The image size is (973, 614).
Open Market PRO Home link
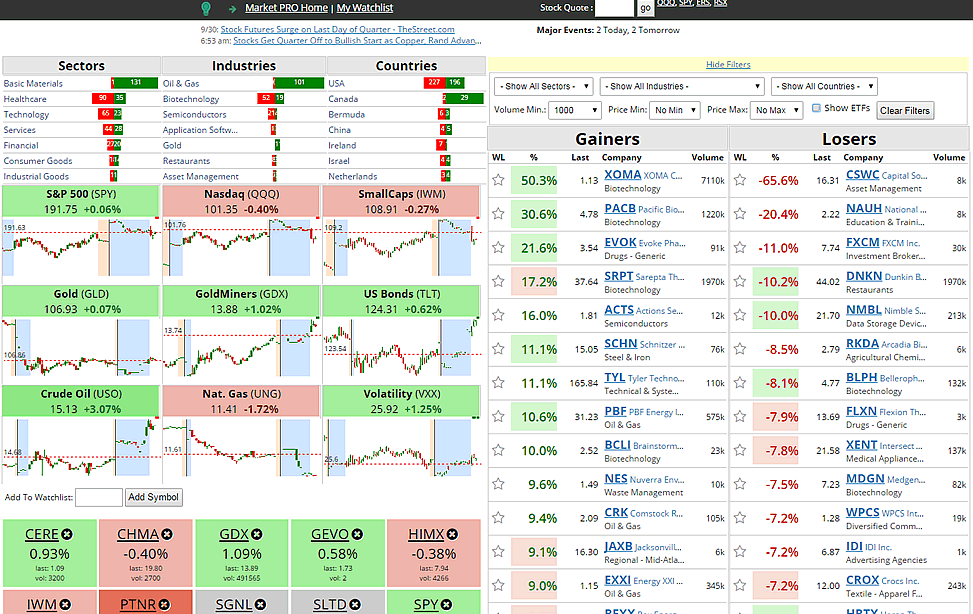286,8
